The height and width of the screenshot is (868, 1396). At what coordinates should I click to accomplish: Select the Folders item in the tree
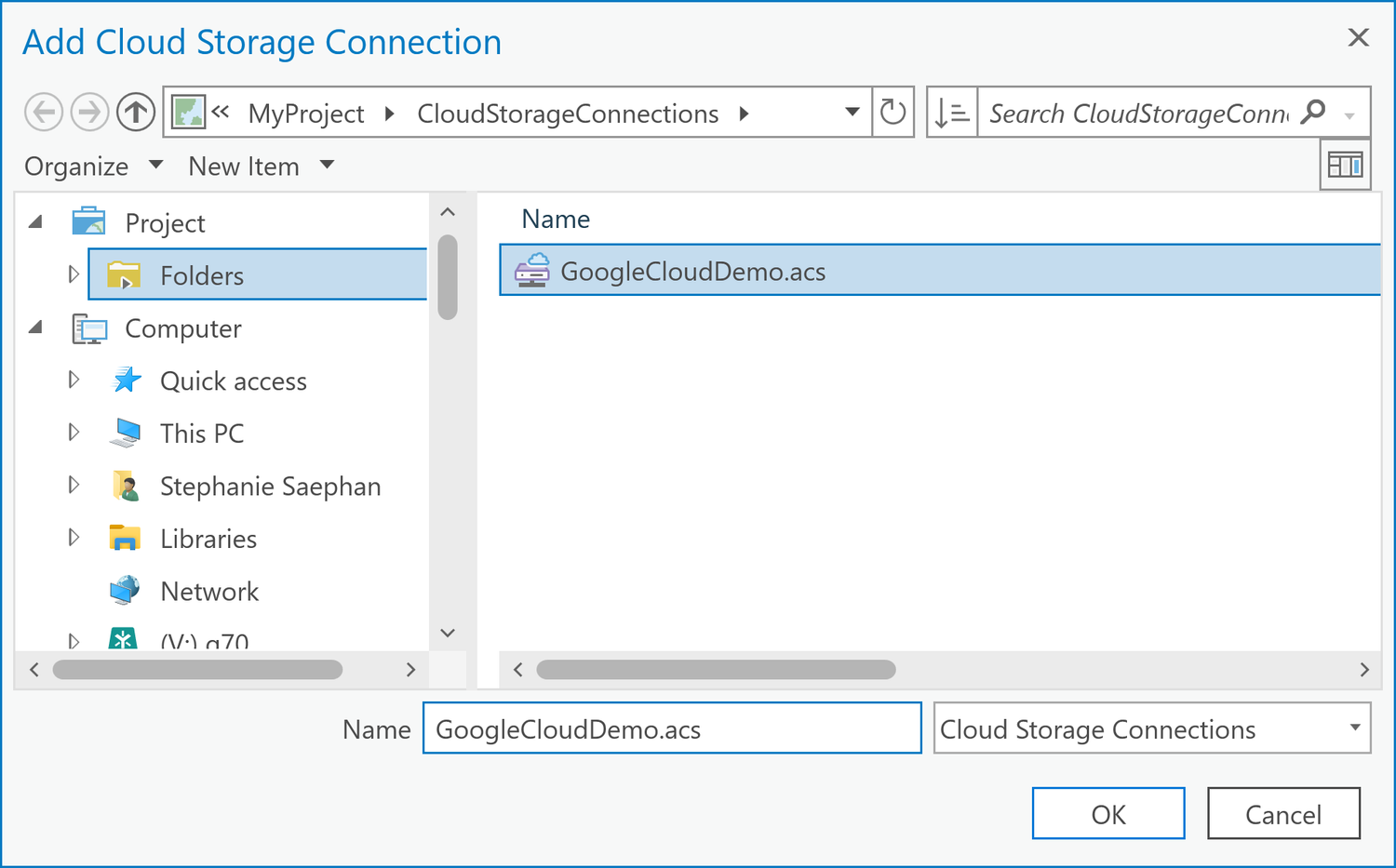[x=201, y=274]
